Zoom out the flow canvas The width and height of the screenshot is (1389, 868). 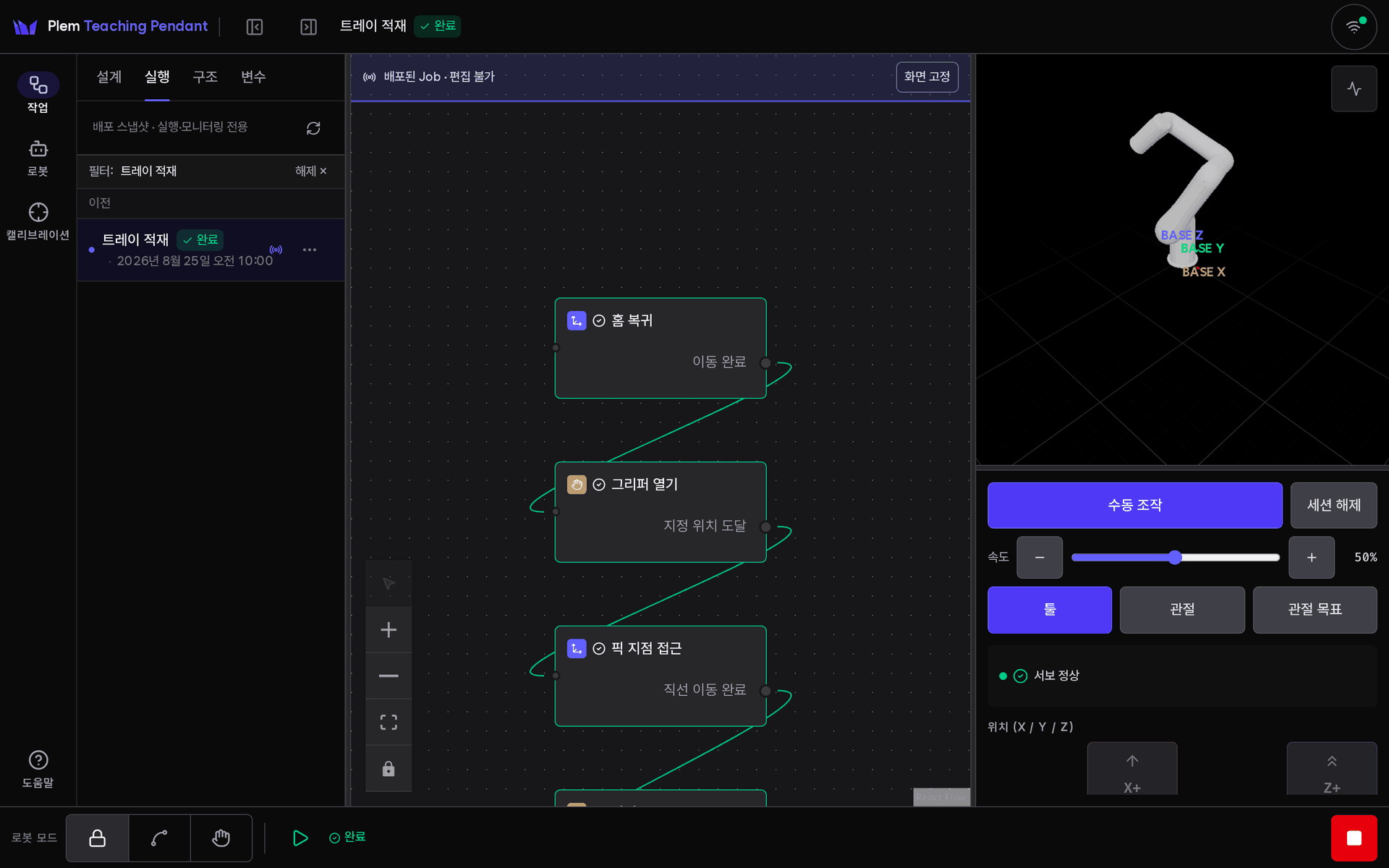(x=388, y=676)
